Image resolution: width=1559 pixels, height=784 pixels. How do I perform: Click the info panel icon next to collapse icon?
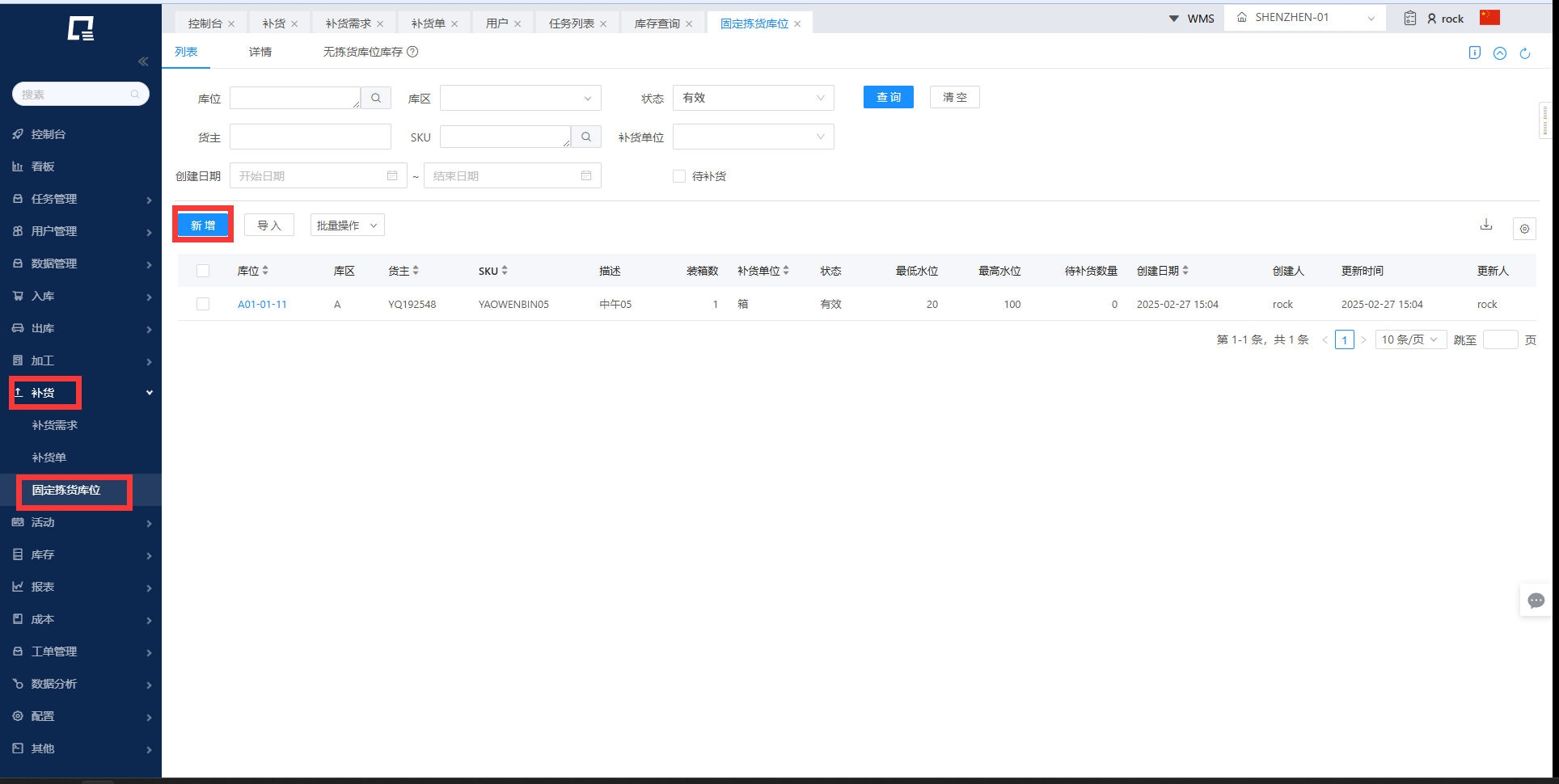click(1475, 53)
